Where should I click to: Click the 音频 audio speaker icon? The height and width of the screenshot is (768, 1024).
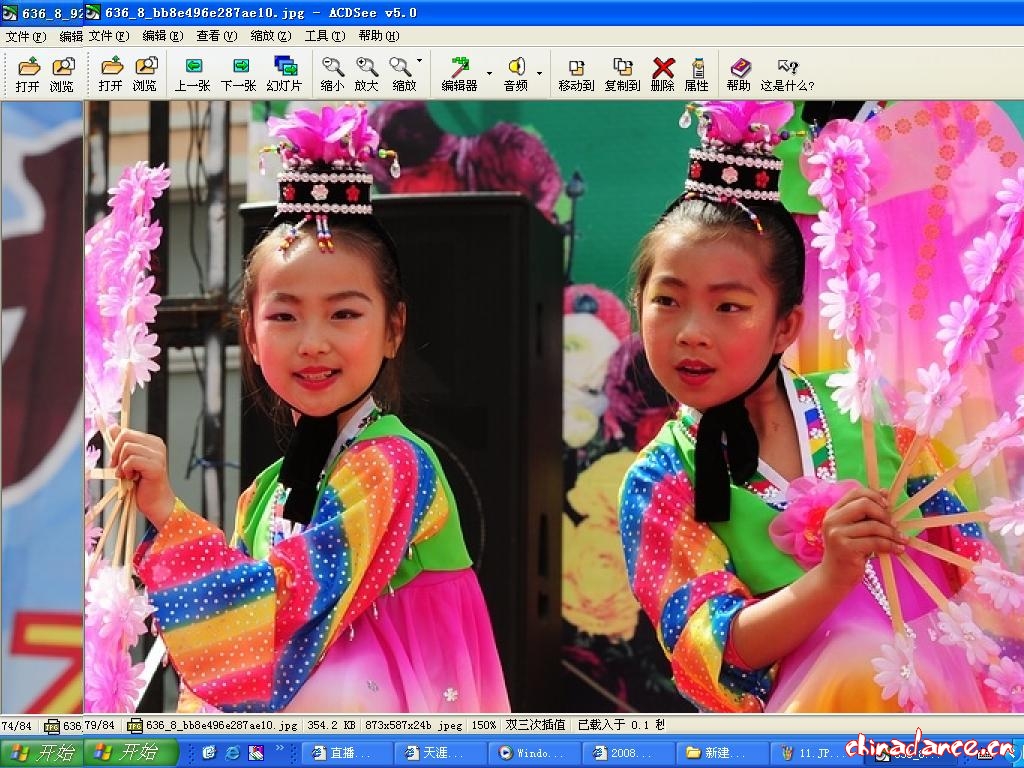click(515, 74)
